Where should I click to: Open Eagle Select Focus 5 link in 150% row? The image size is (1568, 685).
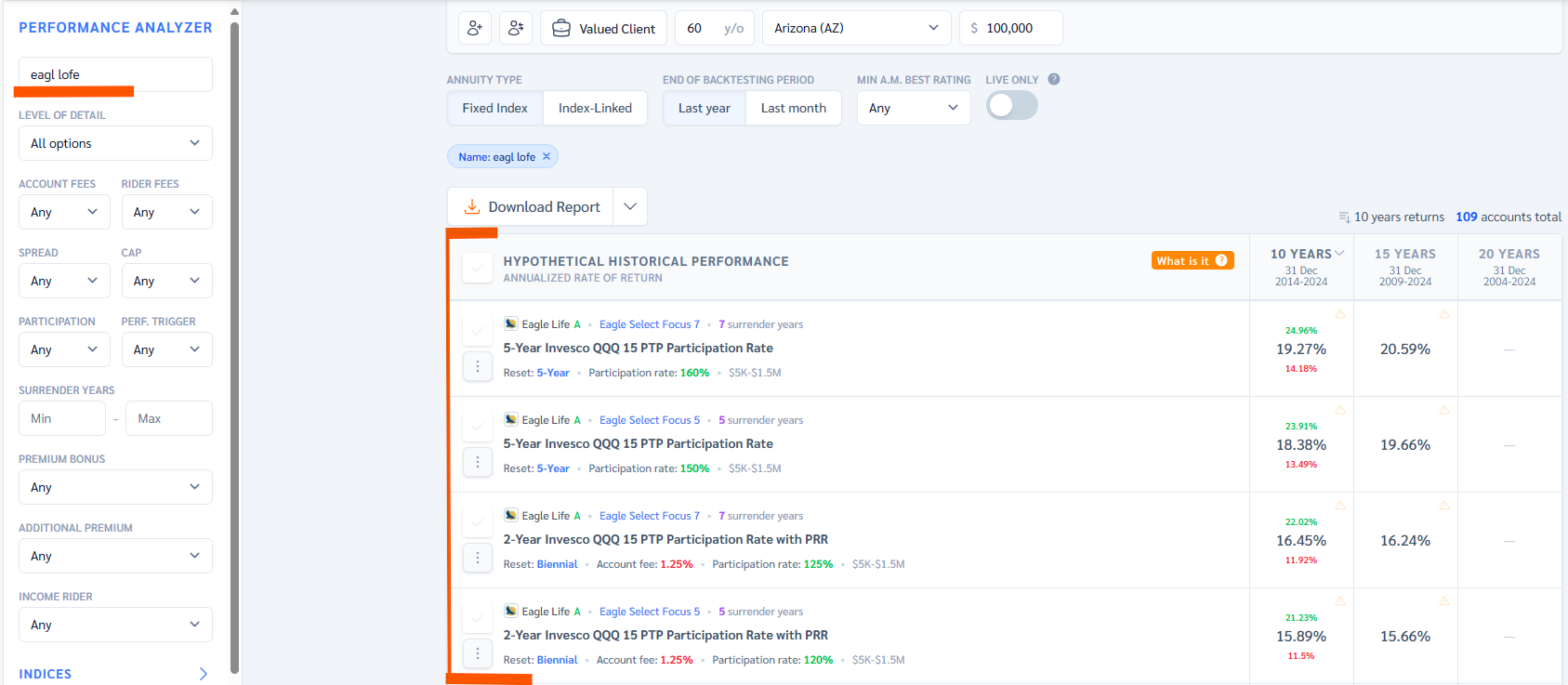pyautogui.click(x=650, y=420)
